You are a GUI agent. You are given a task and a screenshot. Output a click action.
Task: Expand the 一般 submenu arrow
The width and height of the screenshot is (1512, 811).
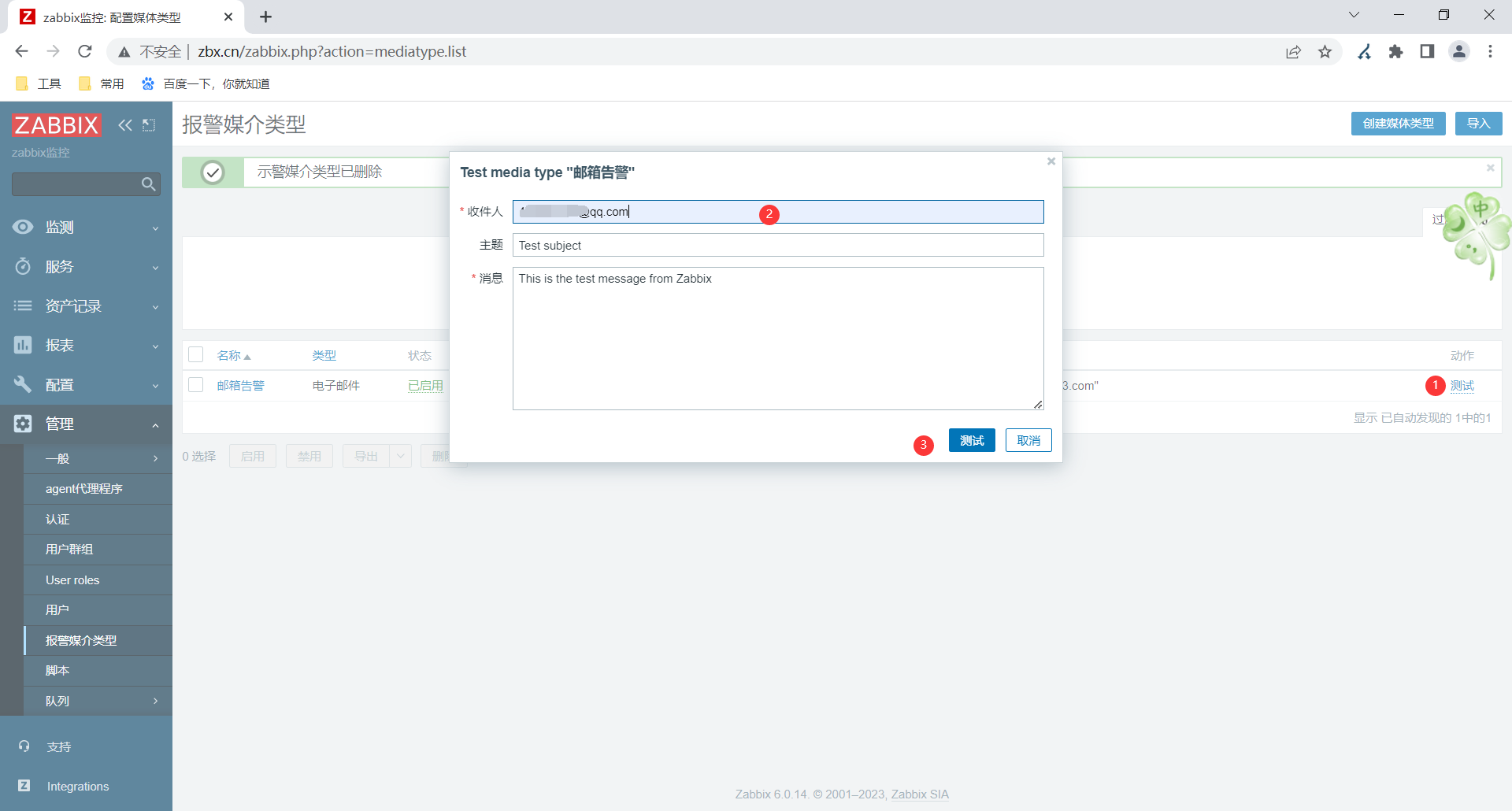coord(155,458)
